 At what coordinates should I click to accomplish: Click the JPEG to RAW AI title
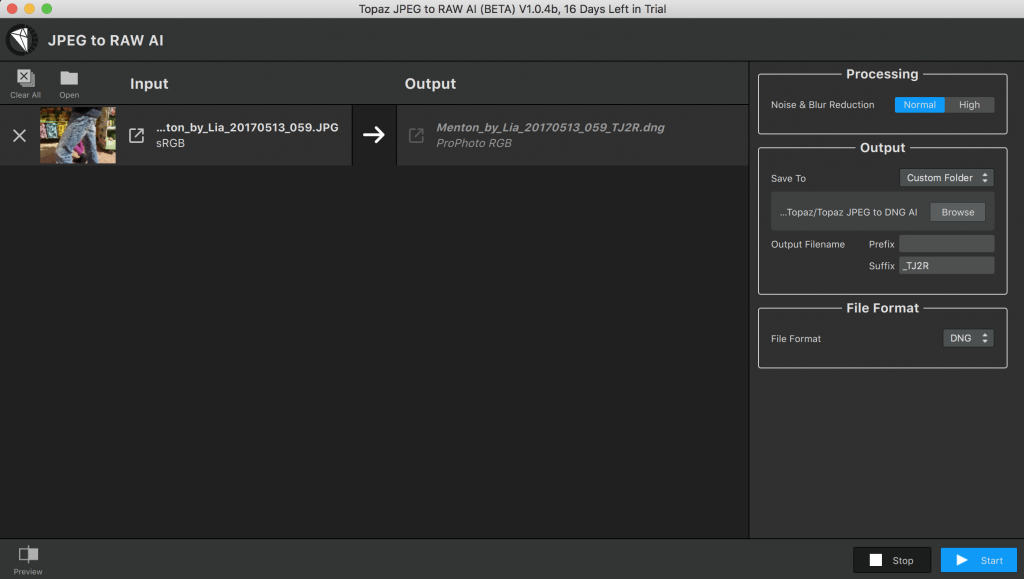(x=106, y=40)
